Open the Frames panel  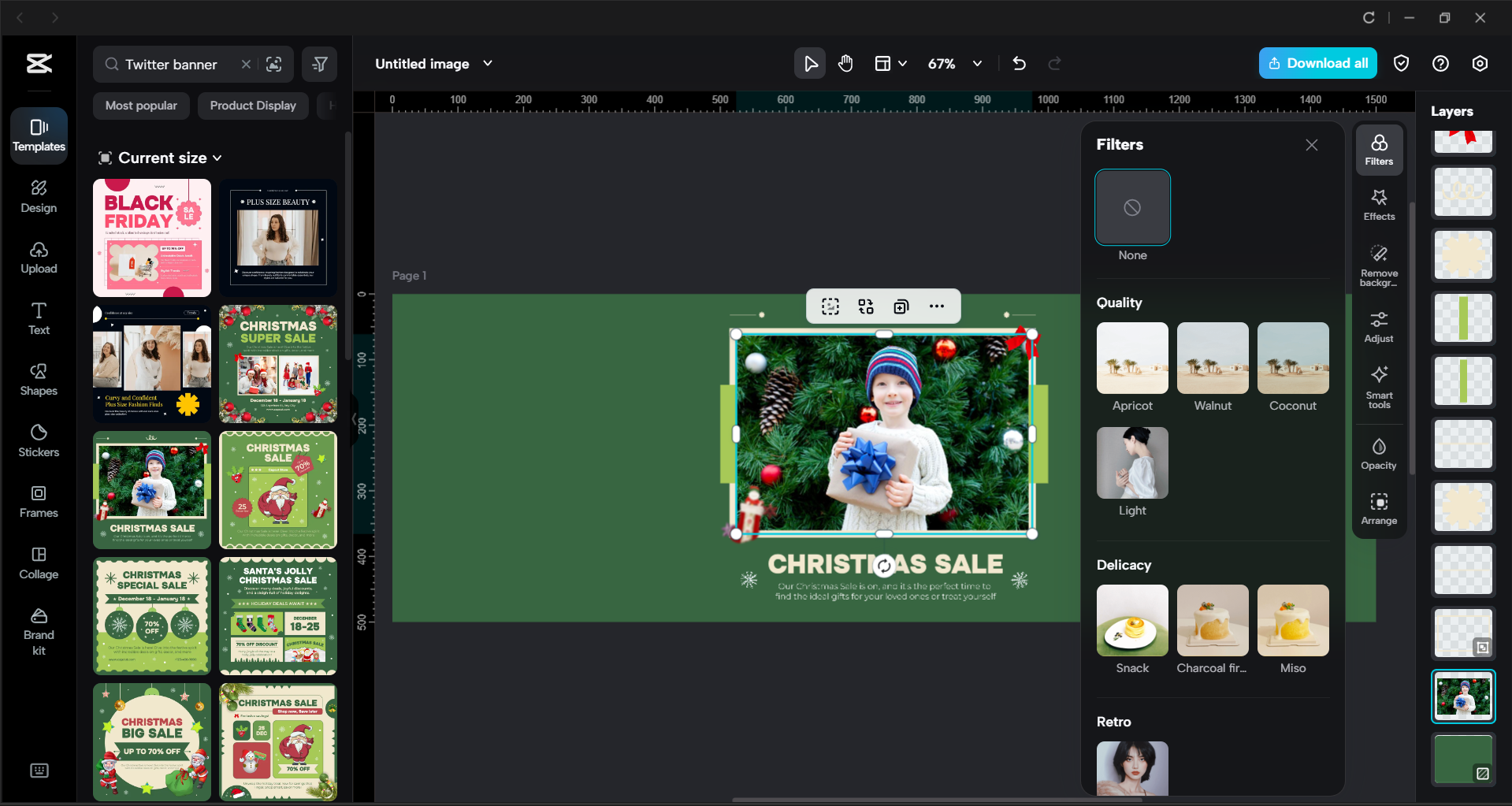click(x=38, y=501)
